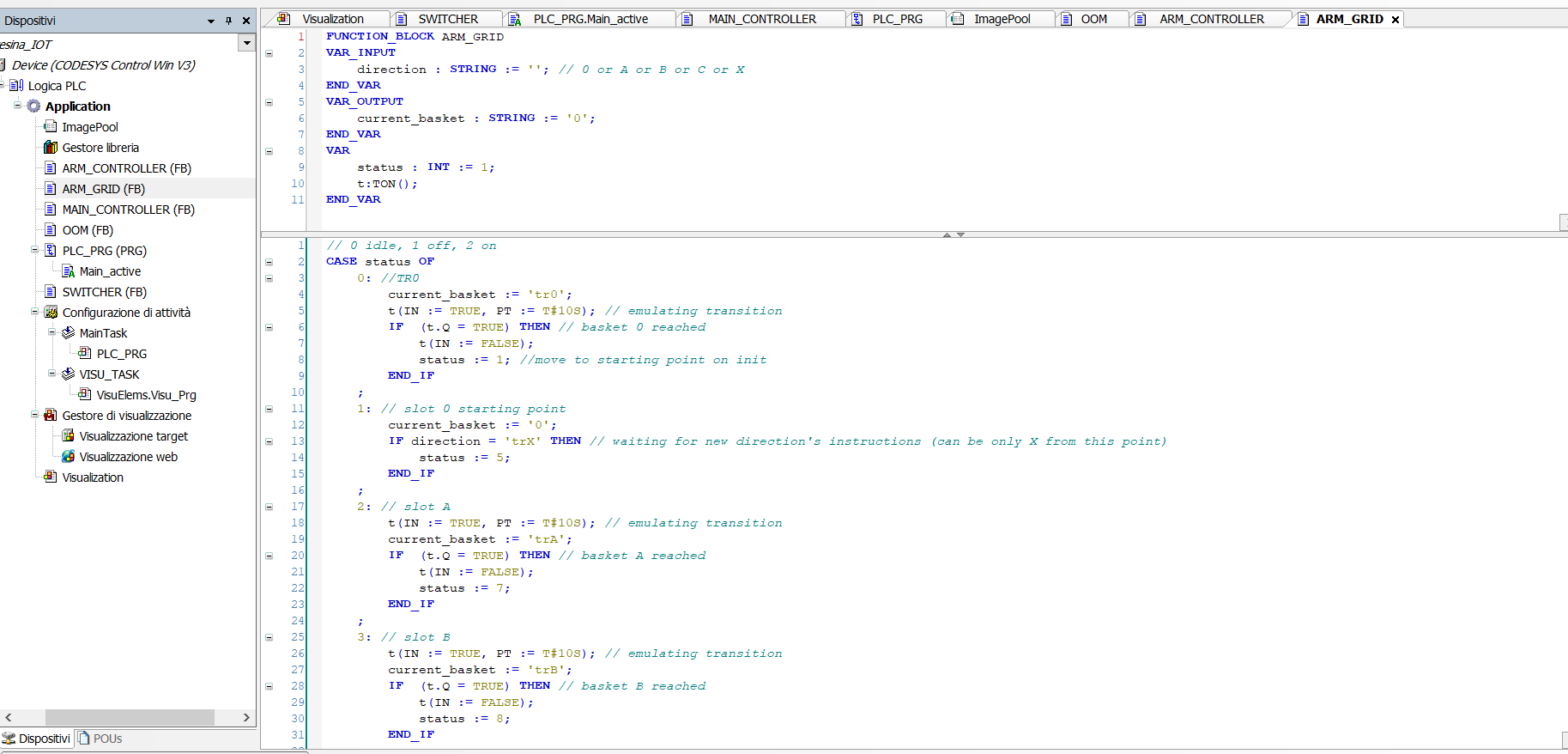Collapse the '2: // slot A' code block
This screenshot has height=754, width=1568.
click(269, 507)
